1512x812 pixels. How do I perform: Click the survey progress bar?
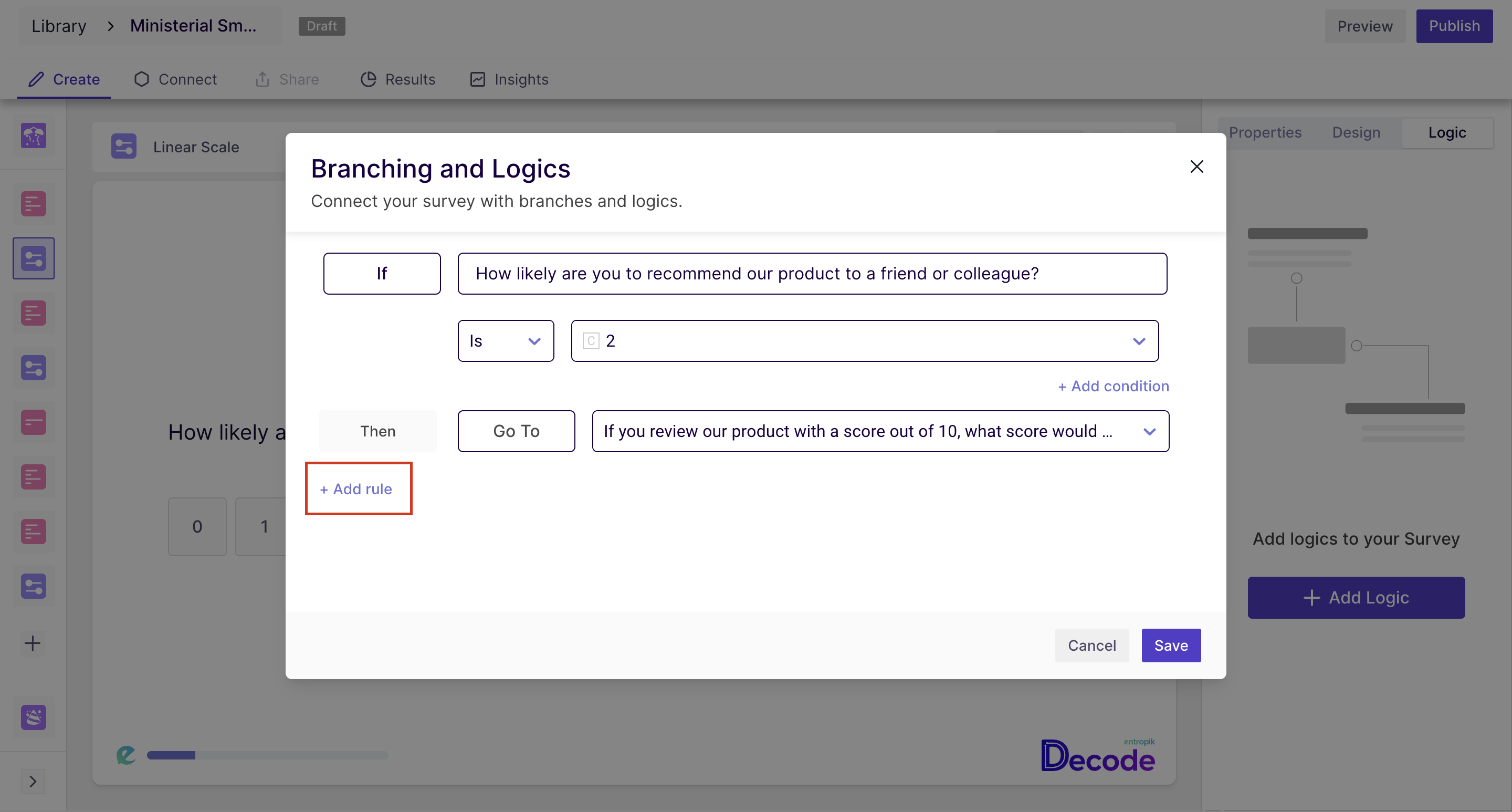pyautogui.click(x=267, y=755)
